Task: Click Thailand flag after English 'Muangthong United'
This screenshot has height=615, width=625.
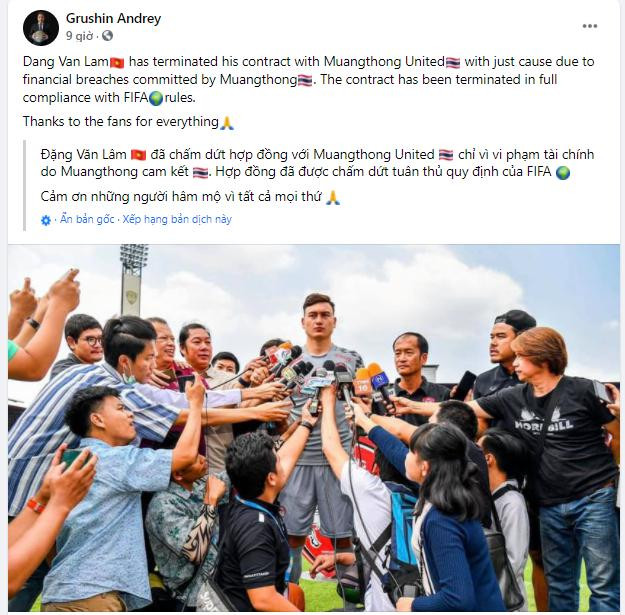Action: 453,63
